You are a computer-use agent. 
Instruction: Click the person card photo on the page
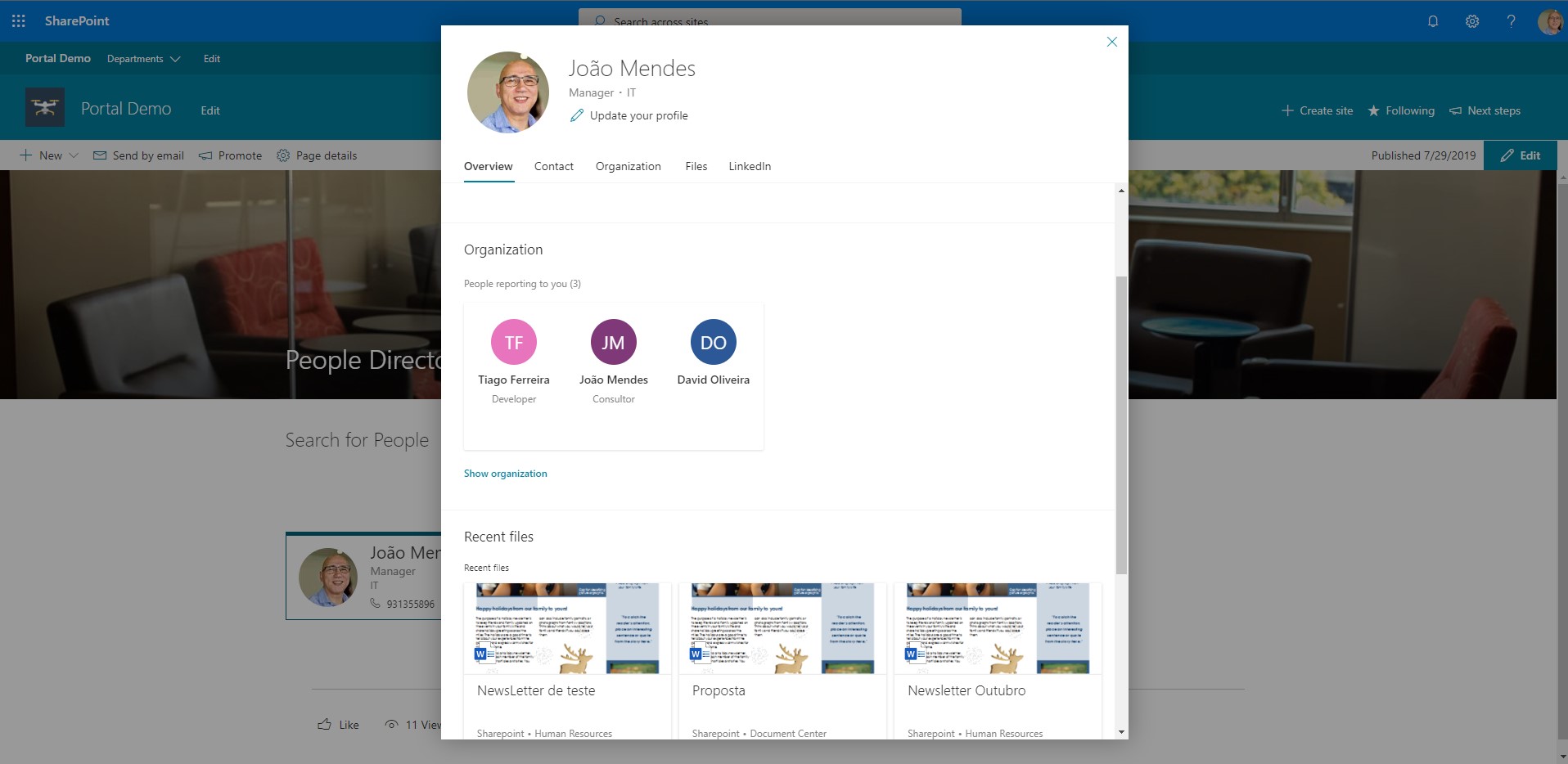[x=328, y=577]
